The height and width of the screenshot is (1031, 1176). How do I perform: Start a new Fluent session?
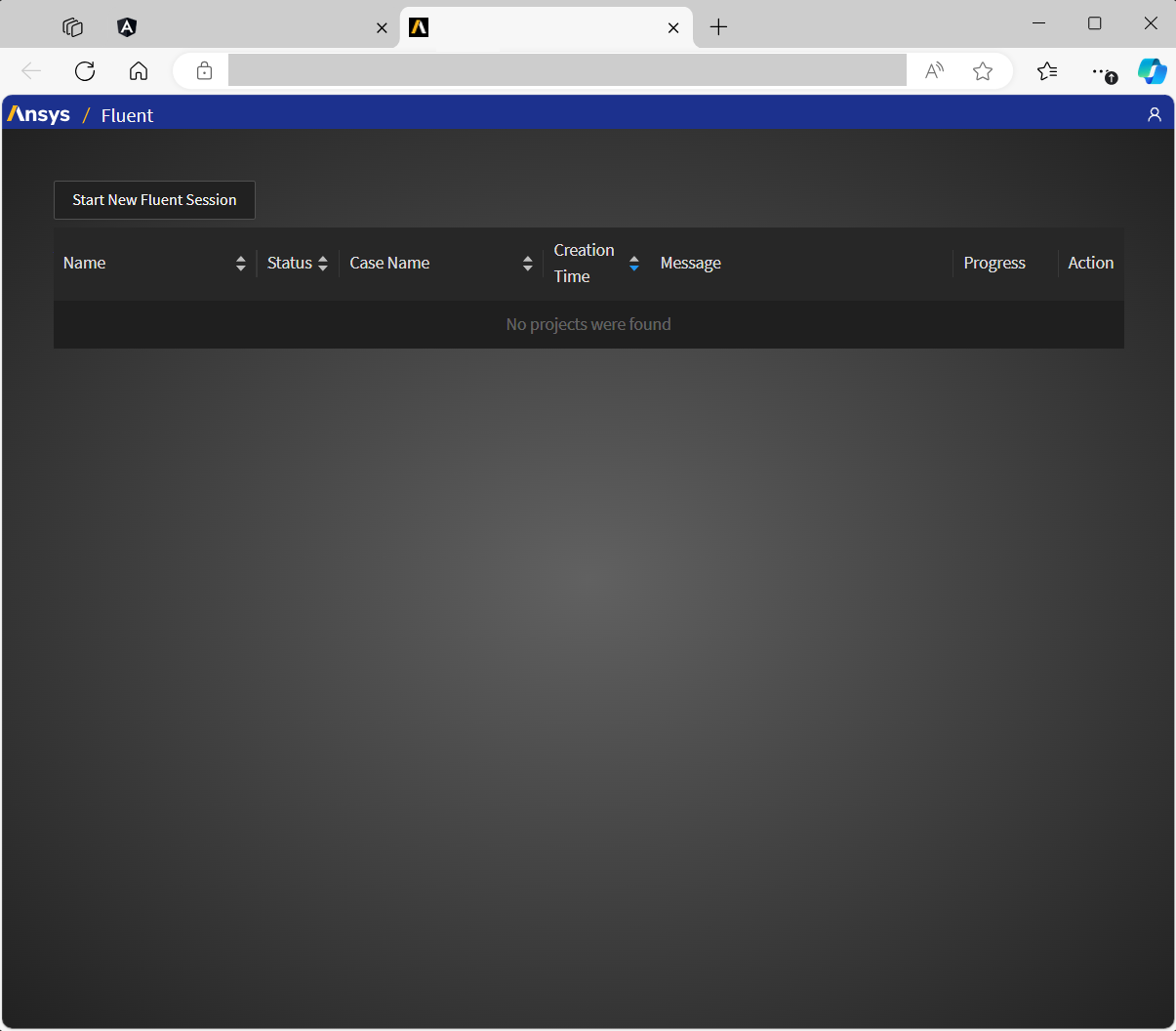coord(153,199)
